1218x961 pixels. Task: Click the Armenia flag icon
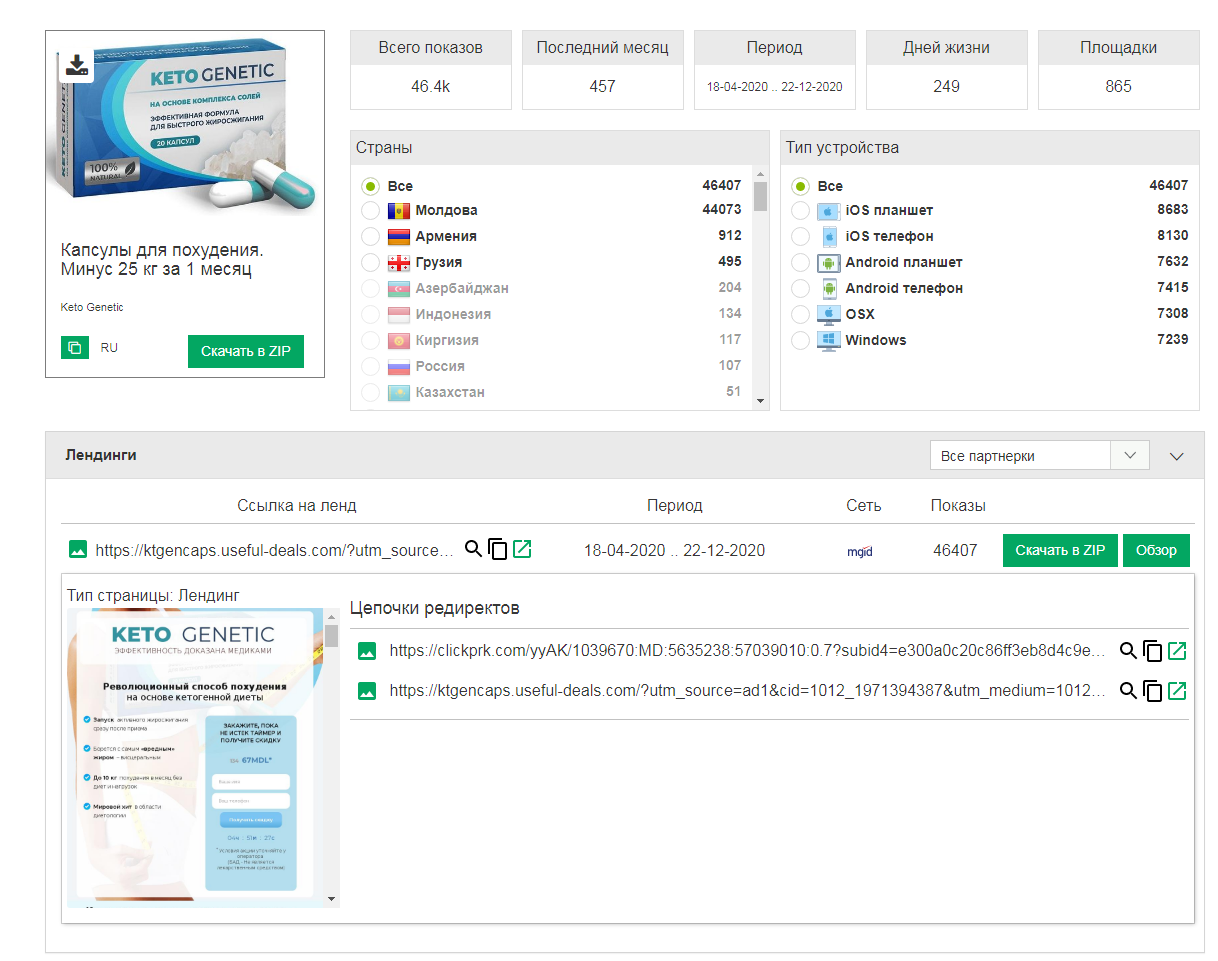pos(398,237)
